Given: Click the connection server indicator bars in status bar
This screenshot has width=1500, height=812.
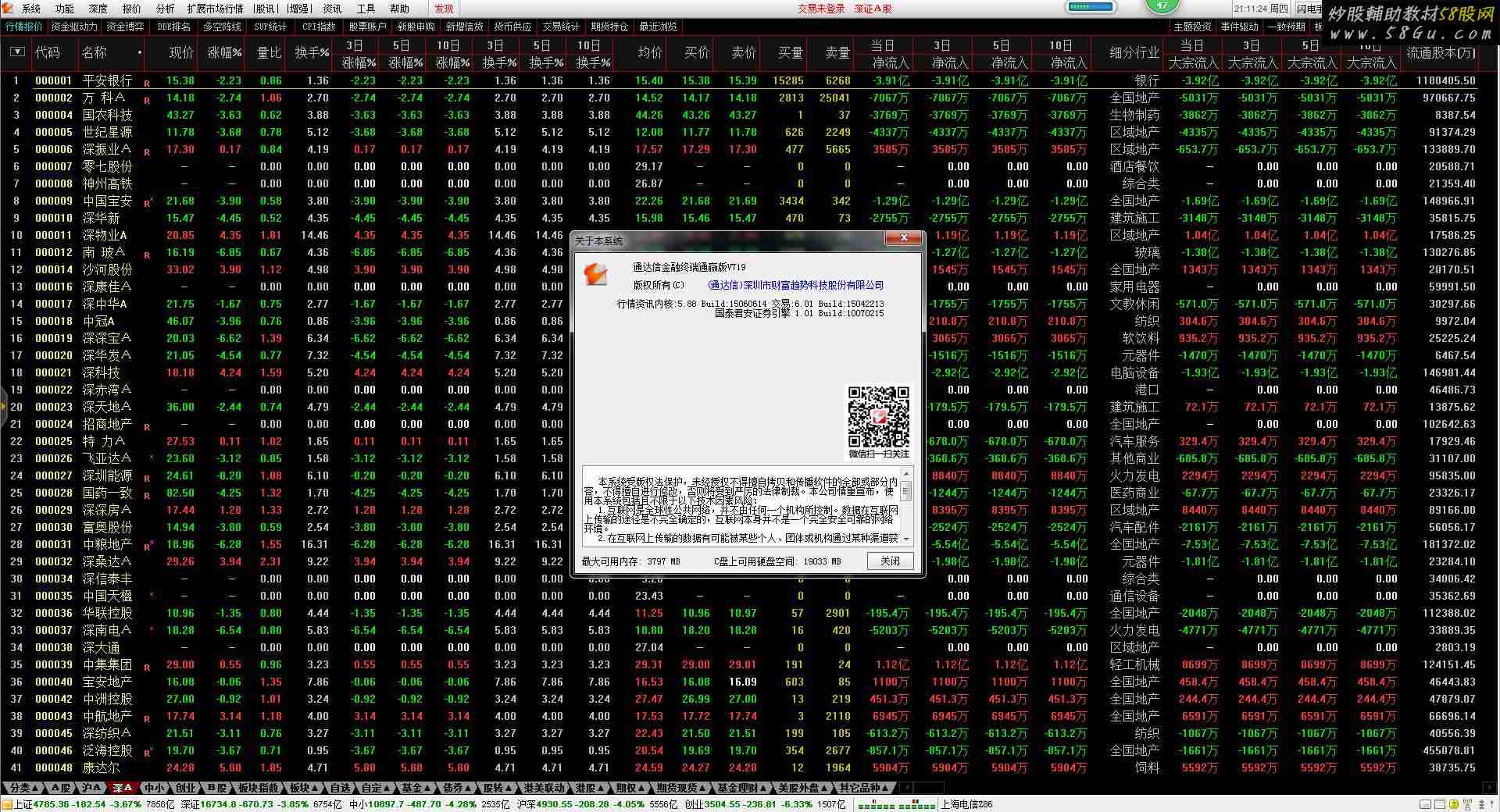Looking at the screenshot, I should (x=896, y=805).
